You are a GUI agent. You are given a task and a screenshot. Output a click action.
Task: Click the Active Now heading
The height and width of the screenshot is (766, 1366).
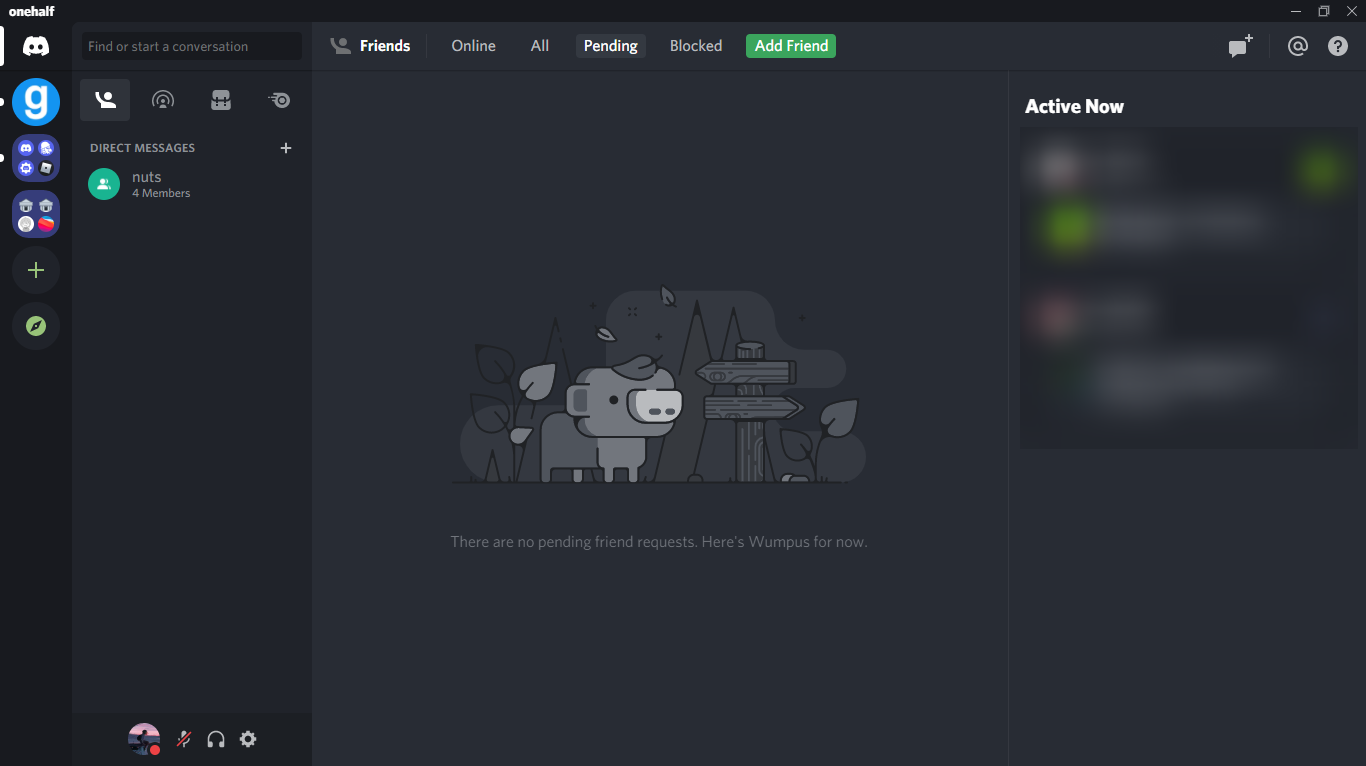click(x=1074, y=106)
